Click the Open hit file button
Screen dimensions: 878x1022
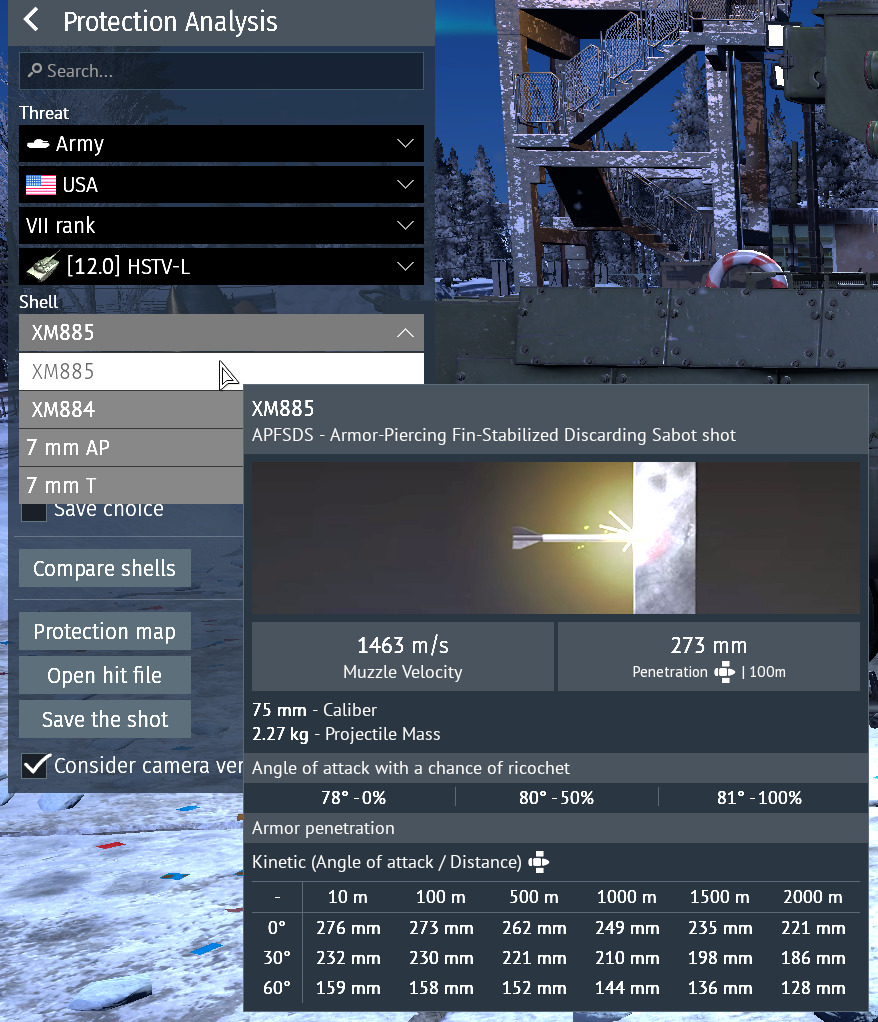[x=104, y=675]
